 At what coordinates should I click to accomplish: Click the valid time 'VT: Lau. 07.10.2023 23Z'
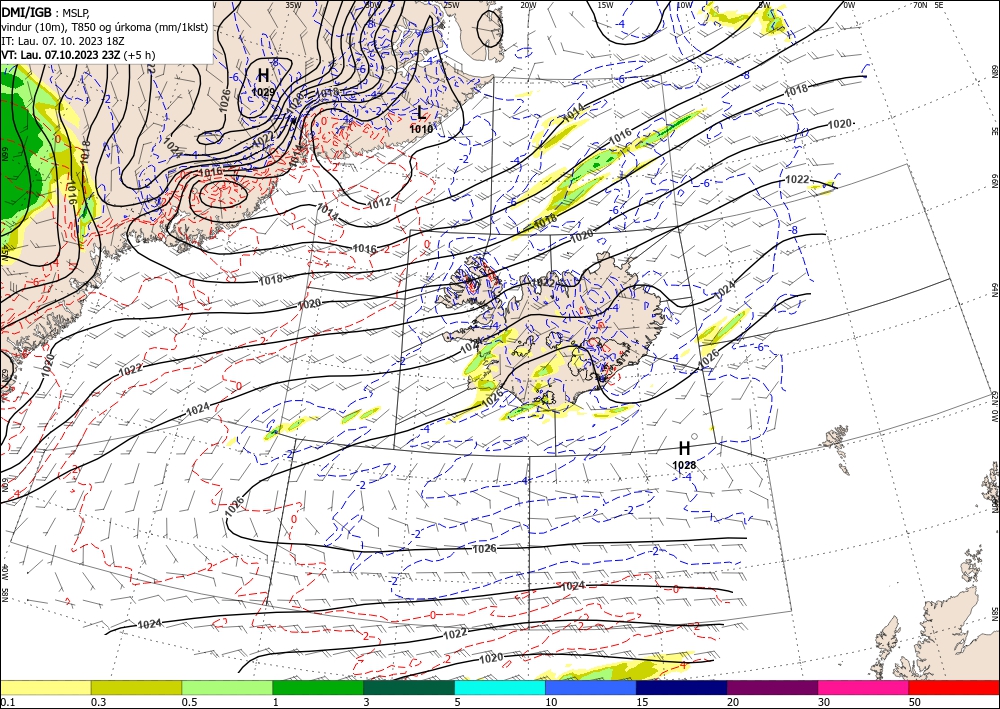click(61, 55)
